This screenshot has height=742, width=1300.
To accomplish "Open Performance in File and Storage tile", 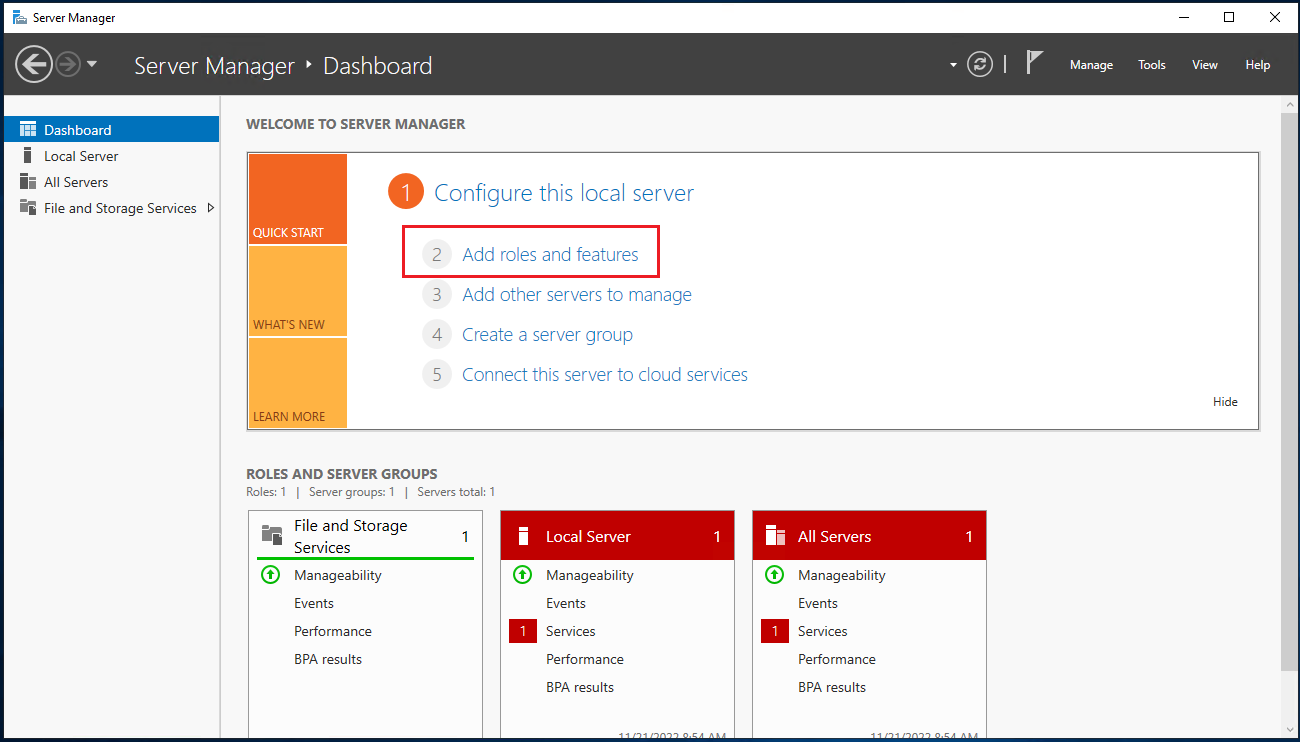I will pyautogui.click(x=333, y=631).
